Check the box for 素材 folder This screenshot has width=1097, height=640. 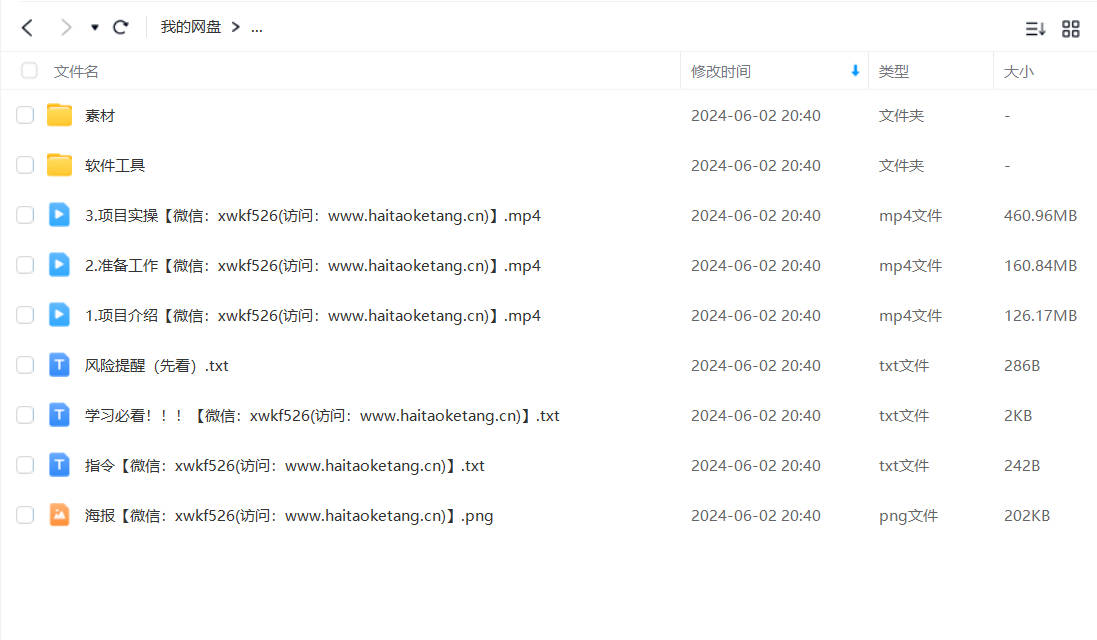click(x=25, y=115)
